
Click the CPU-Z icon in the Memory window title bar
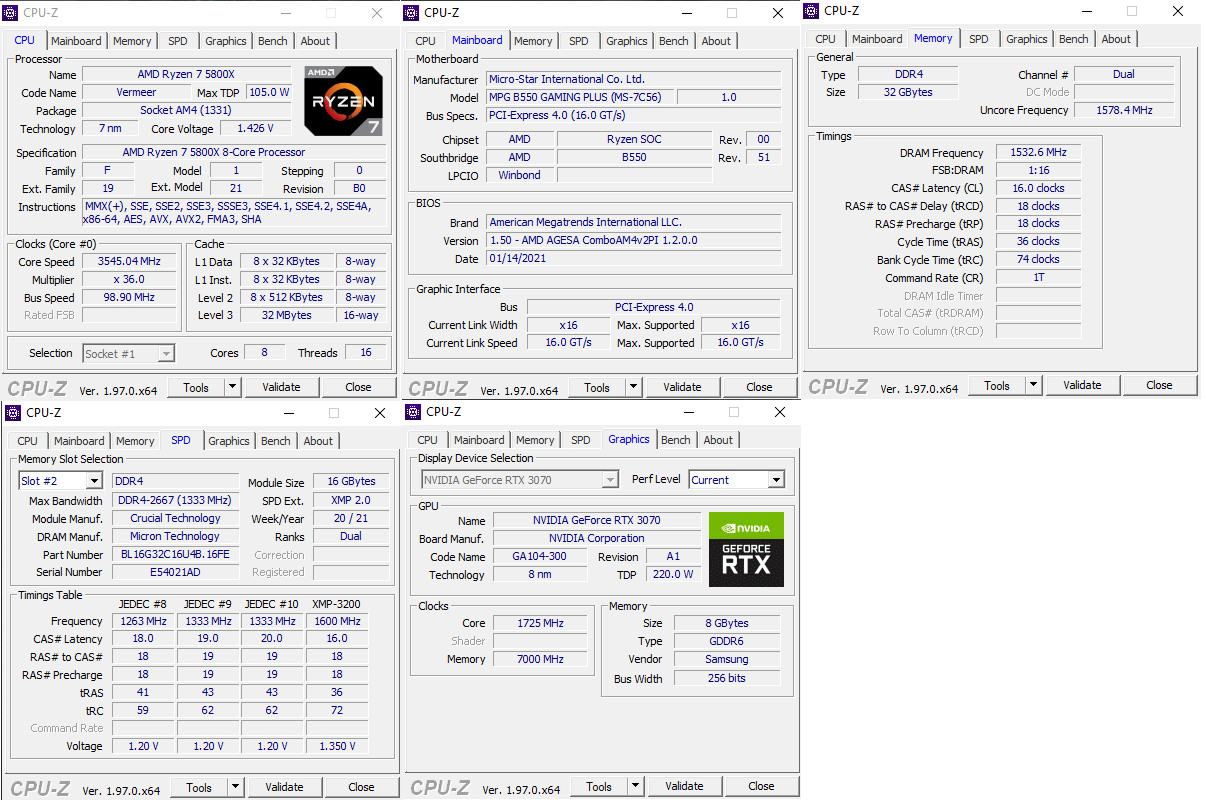813,11
